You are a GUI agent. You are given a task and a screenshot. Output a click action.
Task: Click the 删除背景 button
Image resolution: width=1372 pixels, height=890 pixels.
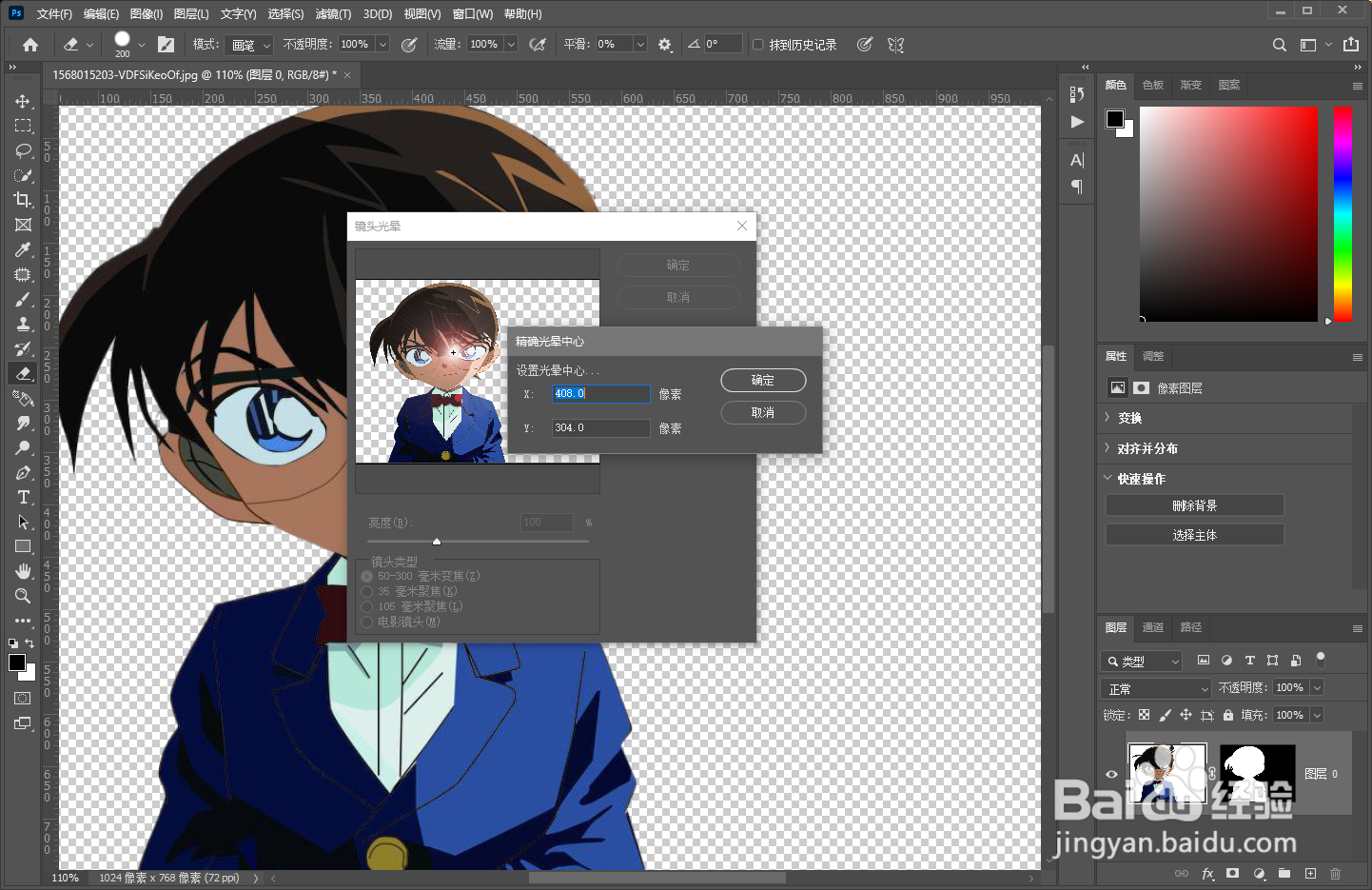point(1195,505)
